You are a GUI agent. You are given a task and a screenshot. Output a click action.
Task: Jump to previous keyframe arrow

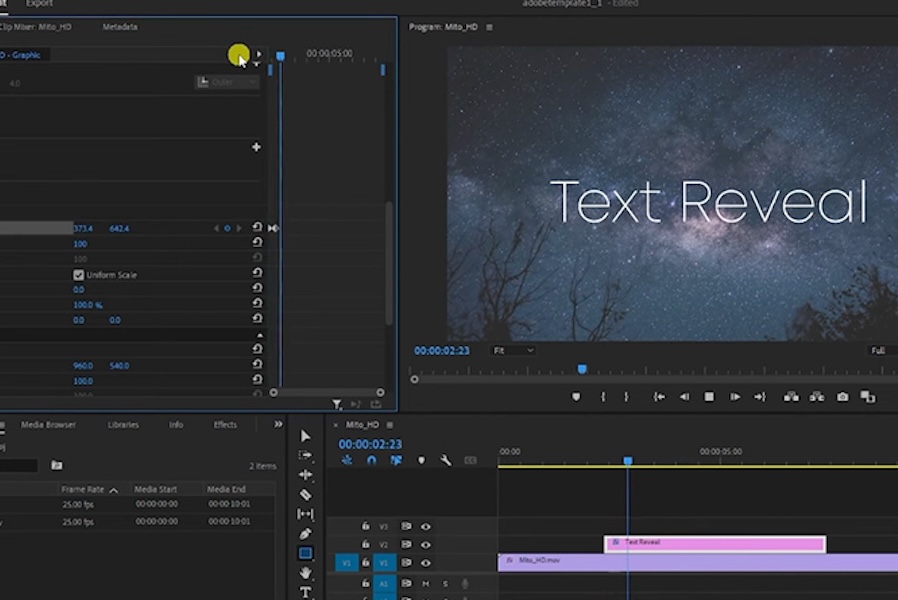(x=216, y=228)
